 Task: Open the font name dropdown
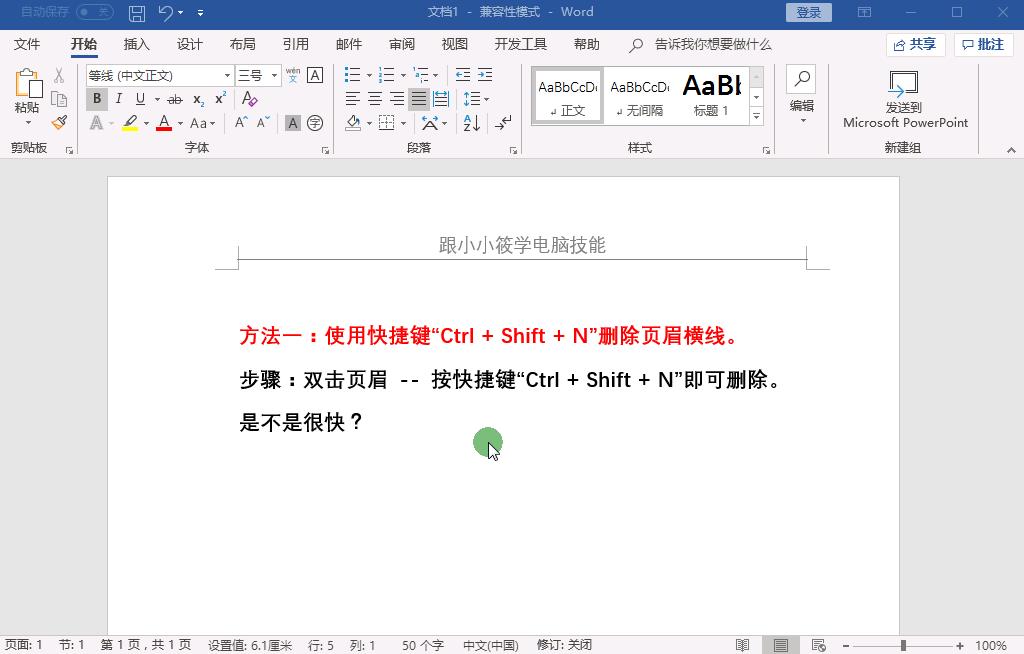click(228, 75)
